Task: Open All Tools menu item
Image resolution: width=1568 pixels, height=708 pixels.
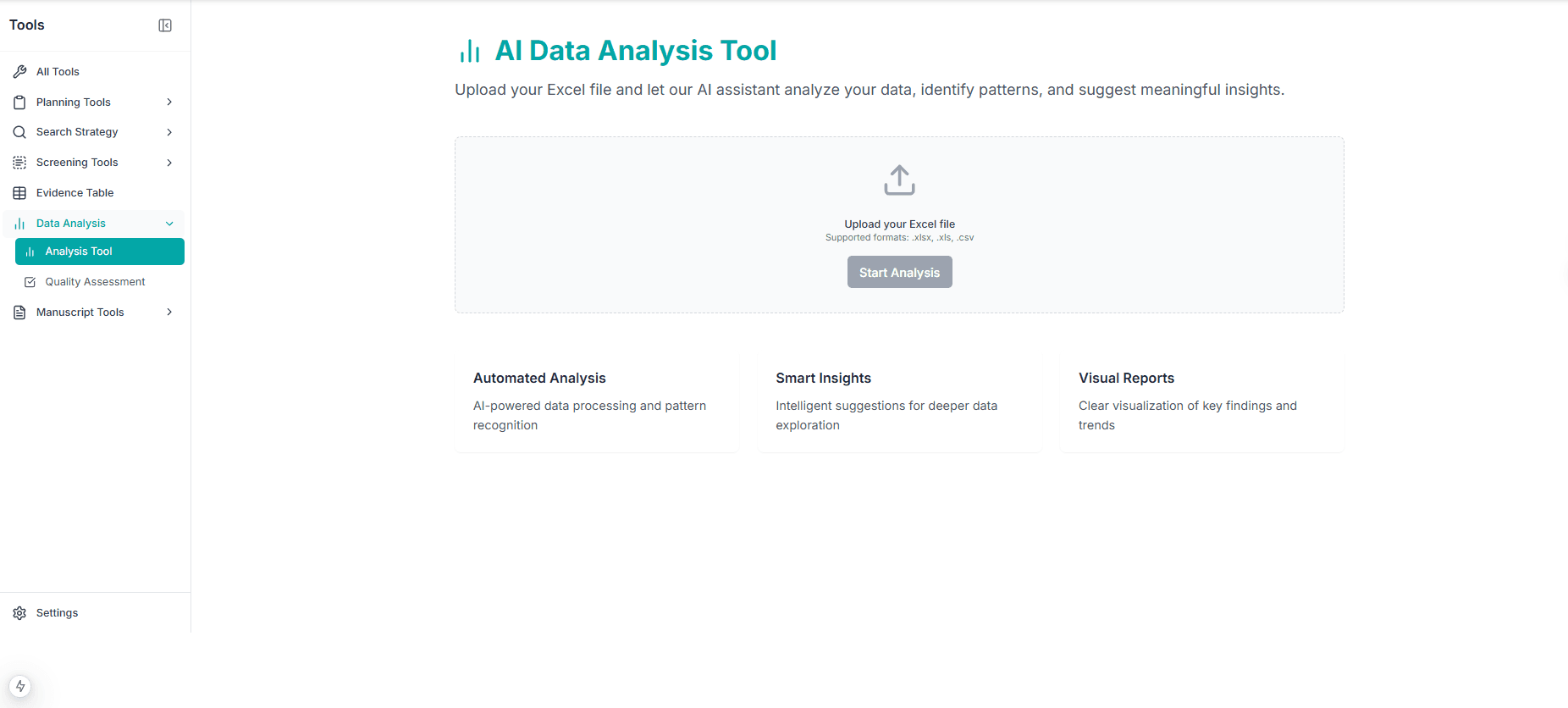Action: pyautogui.click(x=94, y=72)
